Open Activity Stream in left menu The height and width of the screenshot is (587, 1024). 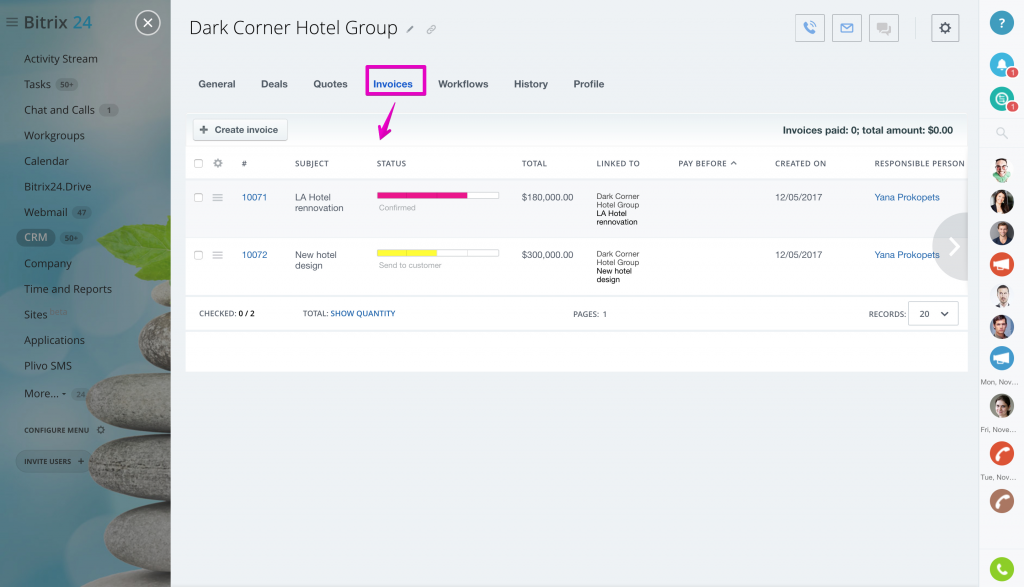pyautogui.click(x=61, y=59)
